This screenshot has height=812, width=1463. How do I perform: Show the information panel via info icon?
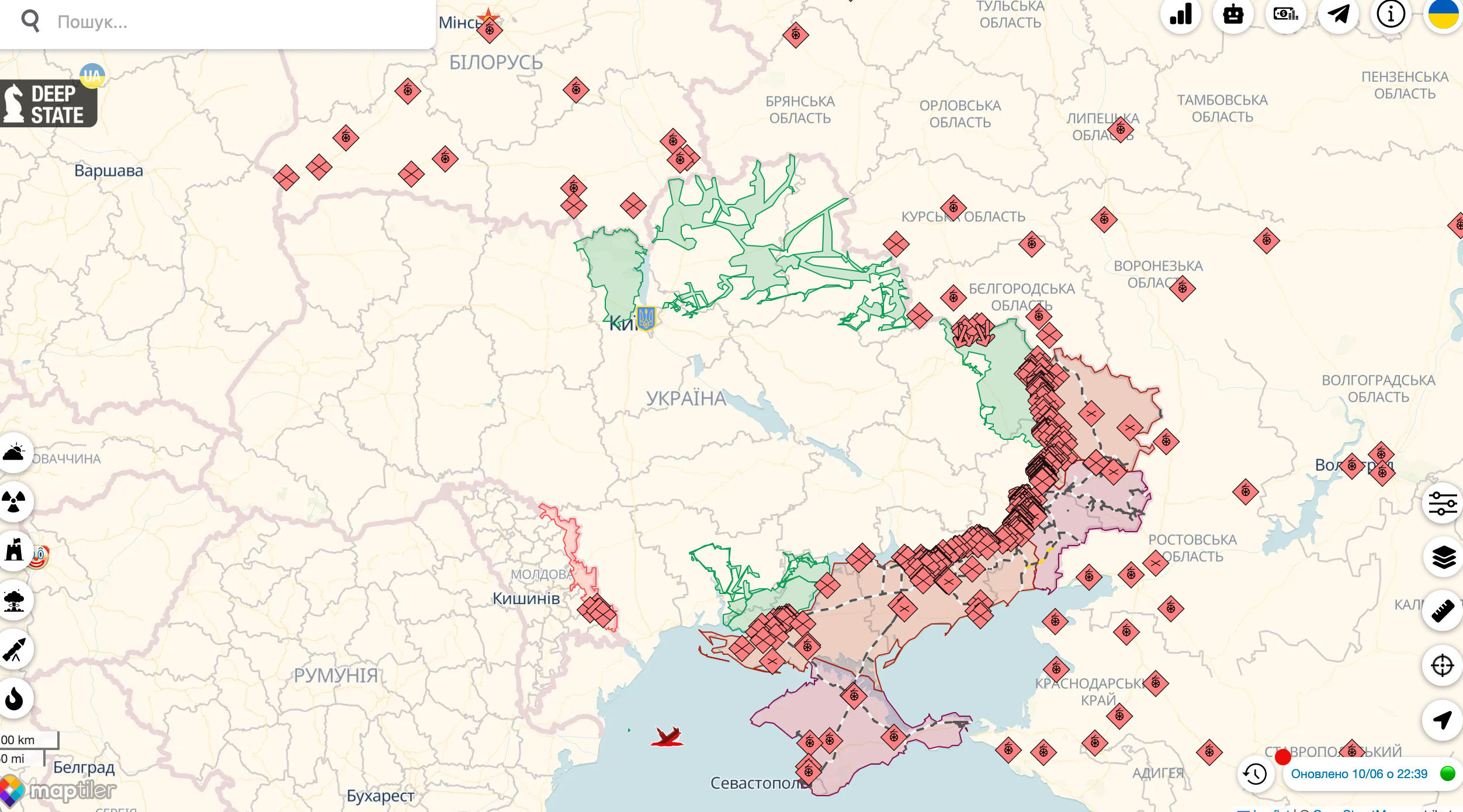(x=1391, y=15)
